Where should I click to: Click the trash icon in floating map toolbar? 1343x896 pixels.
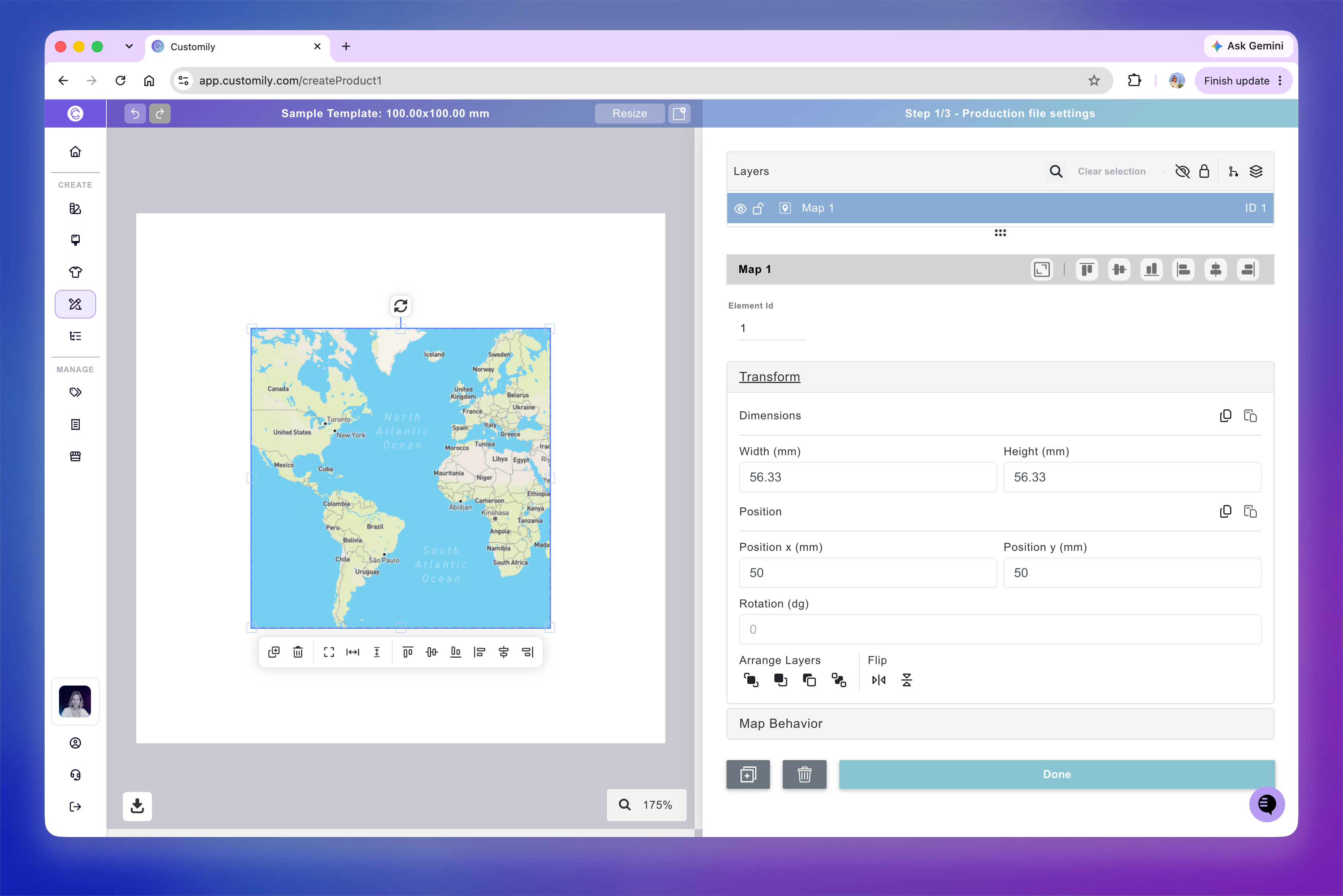coord(298,652)
